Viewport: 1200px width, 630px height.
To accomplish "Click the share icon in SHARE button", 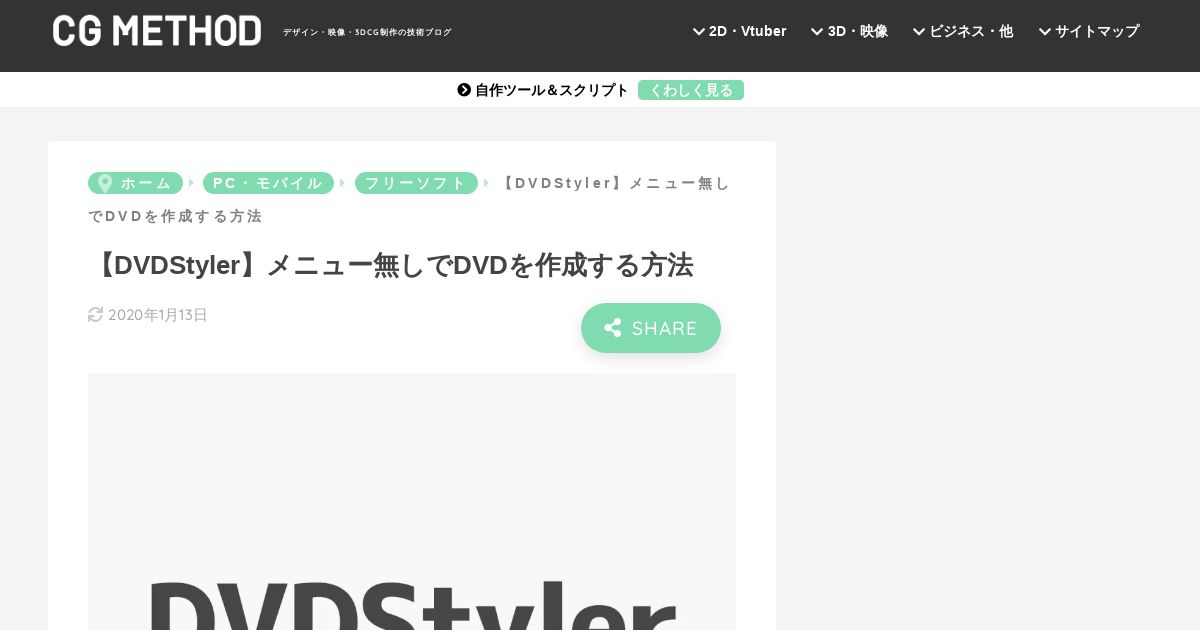I will [613, 328].
